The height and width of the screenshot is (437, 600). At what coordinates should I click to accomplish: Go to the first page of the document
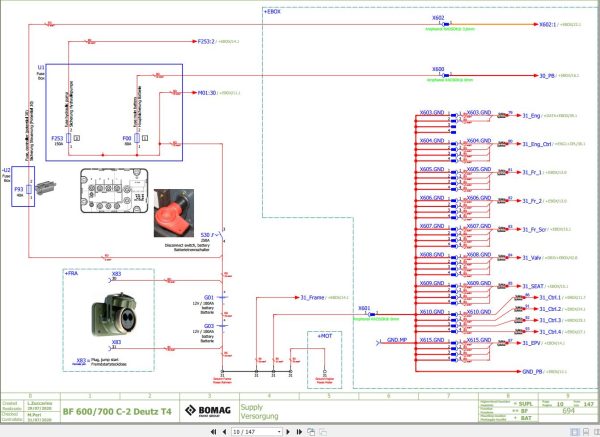(214, 432)
